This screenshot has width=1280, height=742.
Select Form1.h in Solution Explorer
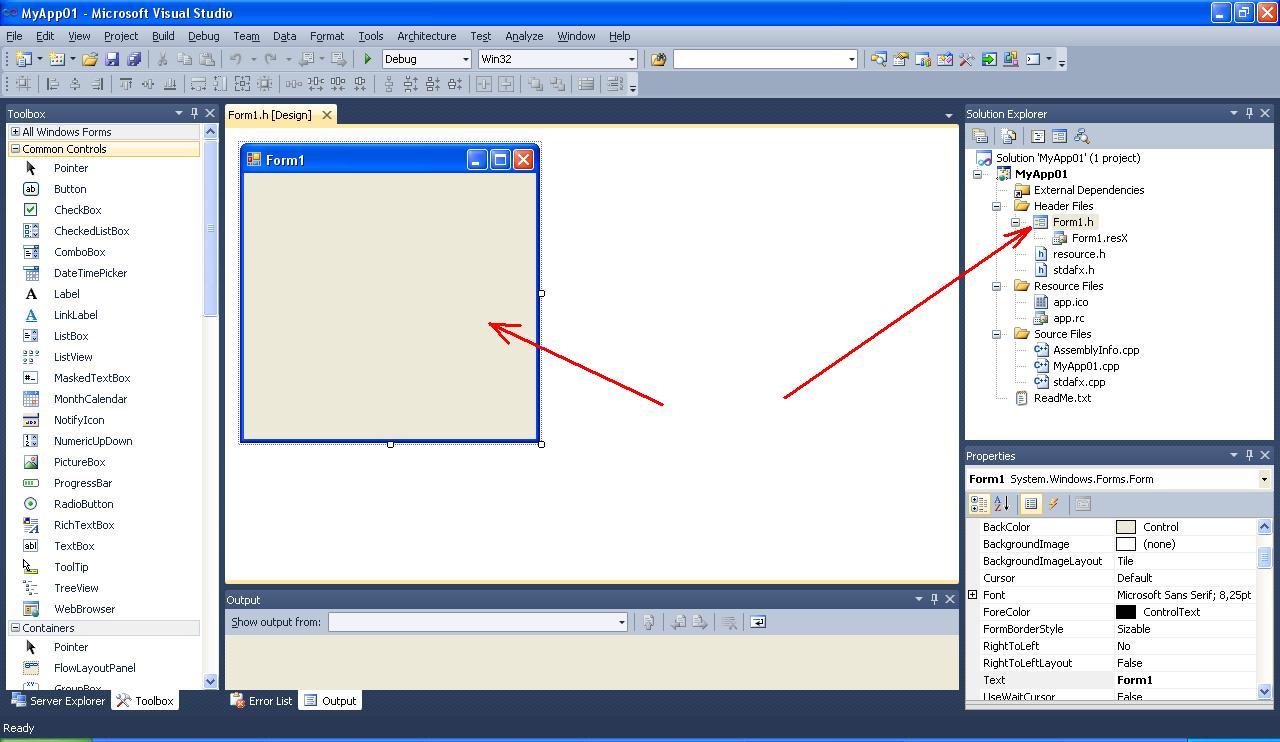[x=1073, y=222]
